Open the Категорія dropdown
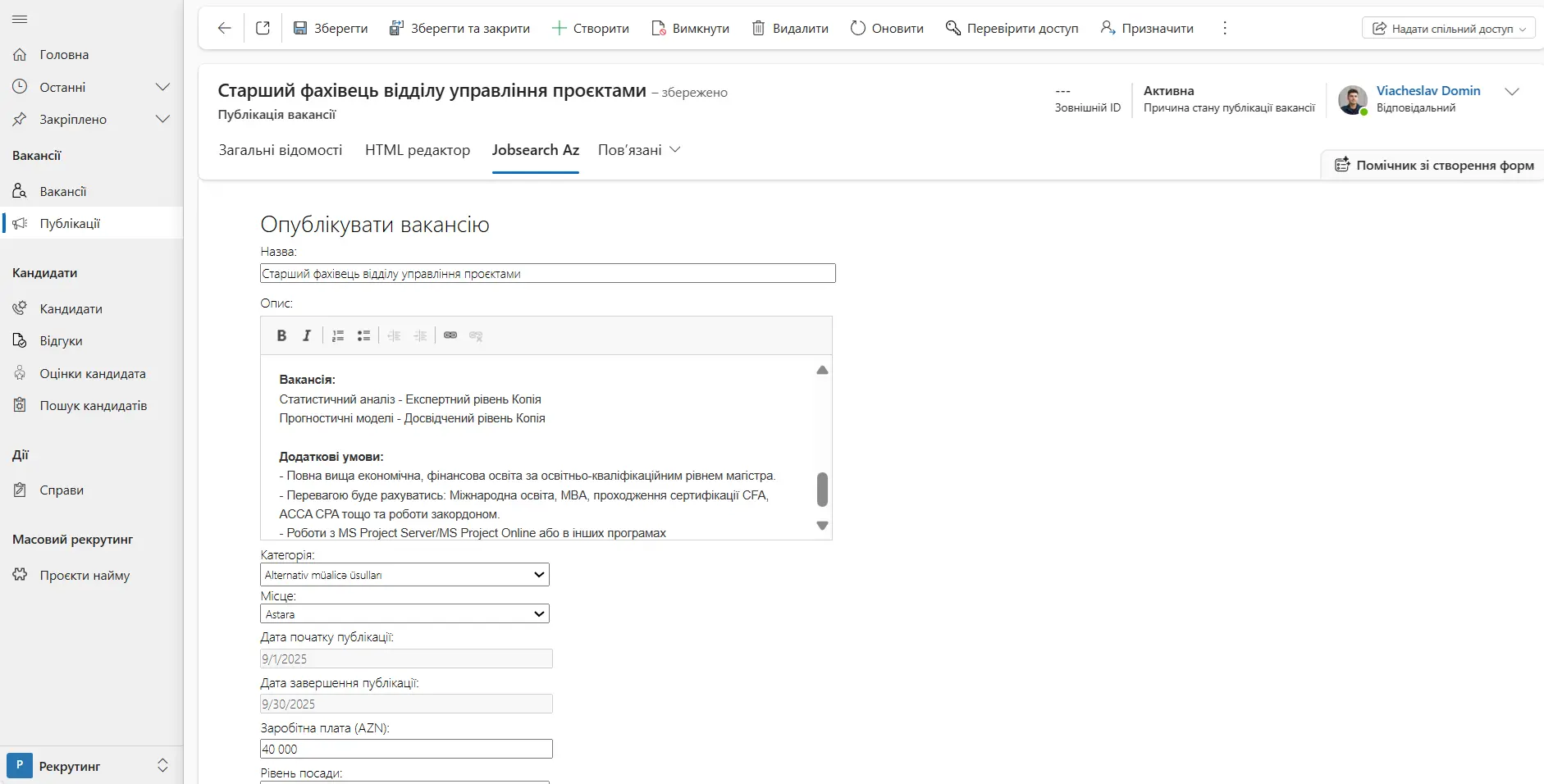 (x=404, y=575)
